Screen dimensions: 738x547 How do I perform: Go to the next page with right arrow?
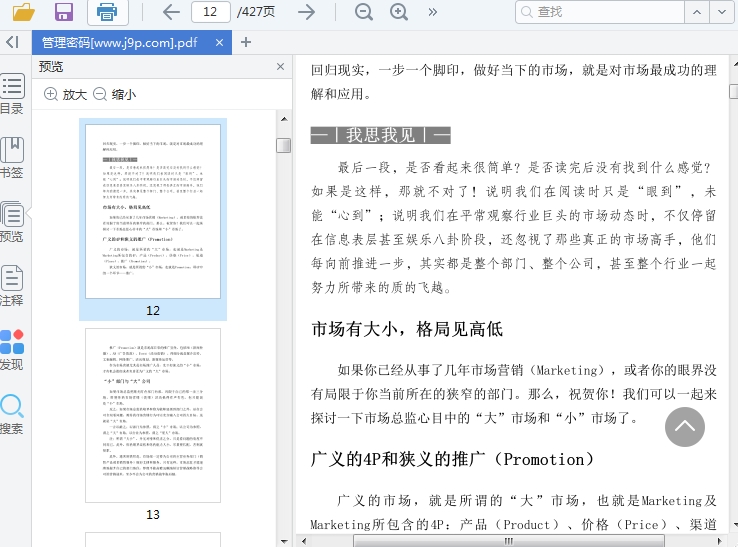pos(307,12)
